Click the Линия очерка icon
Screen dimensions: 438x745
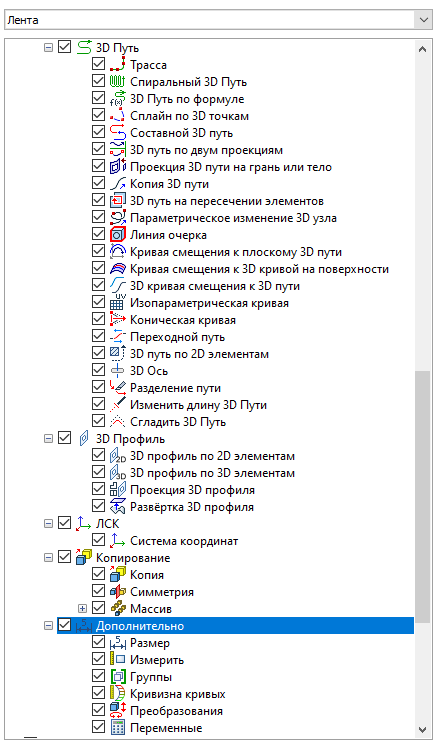(x=117, y=235)
